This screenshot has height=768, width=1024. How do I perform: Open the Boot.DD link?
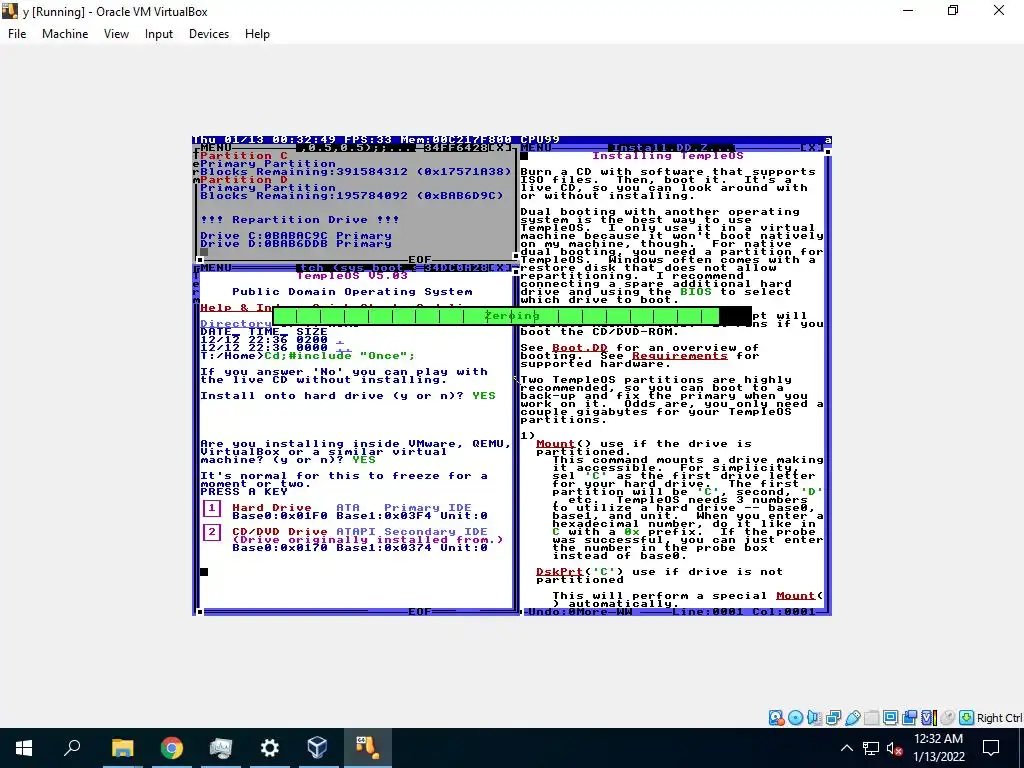point(580,348)
